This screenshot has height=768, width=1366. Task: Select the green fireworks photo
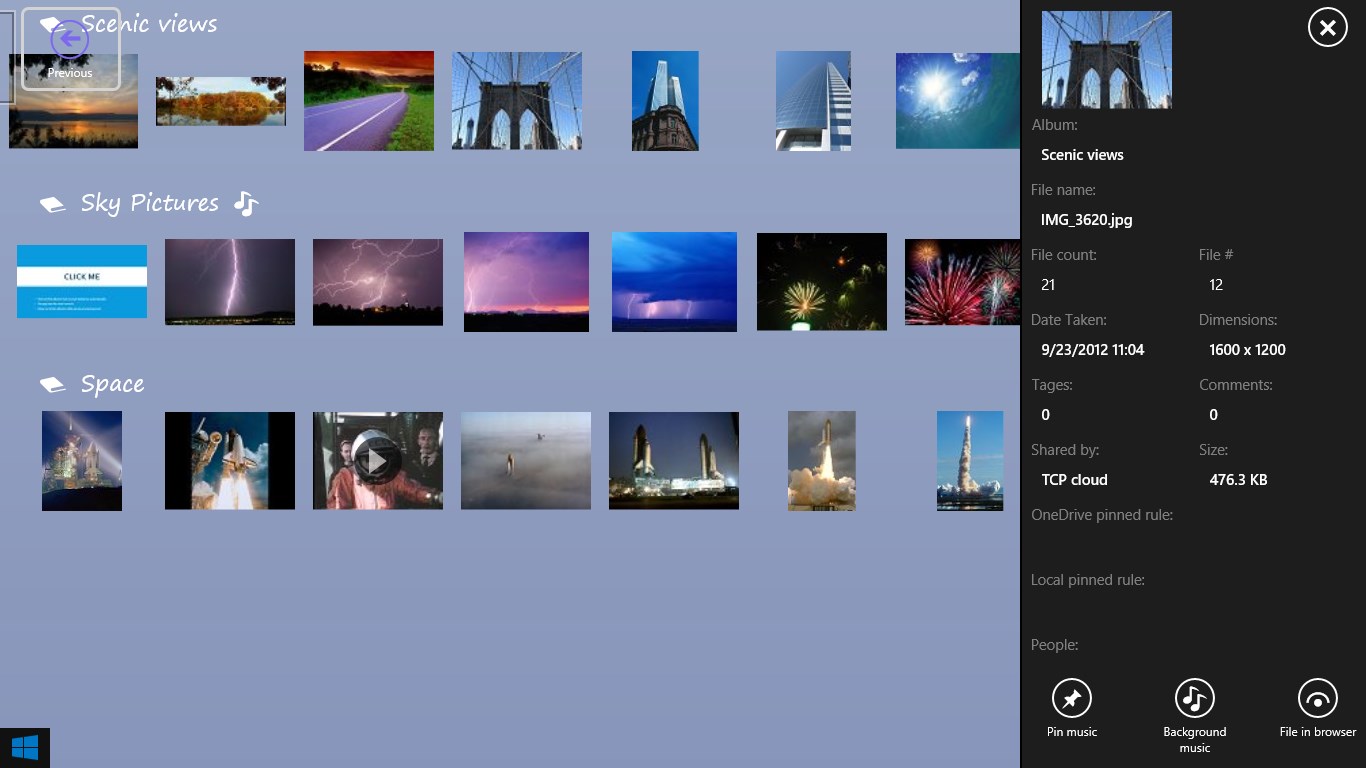[821, 281]
